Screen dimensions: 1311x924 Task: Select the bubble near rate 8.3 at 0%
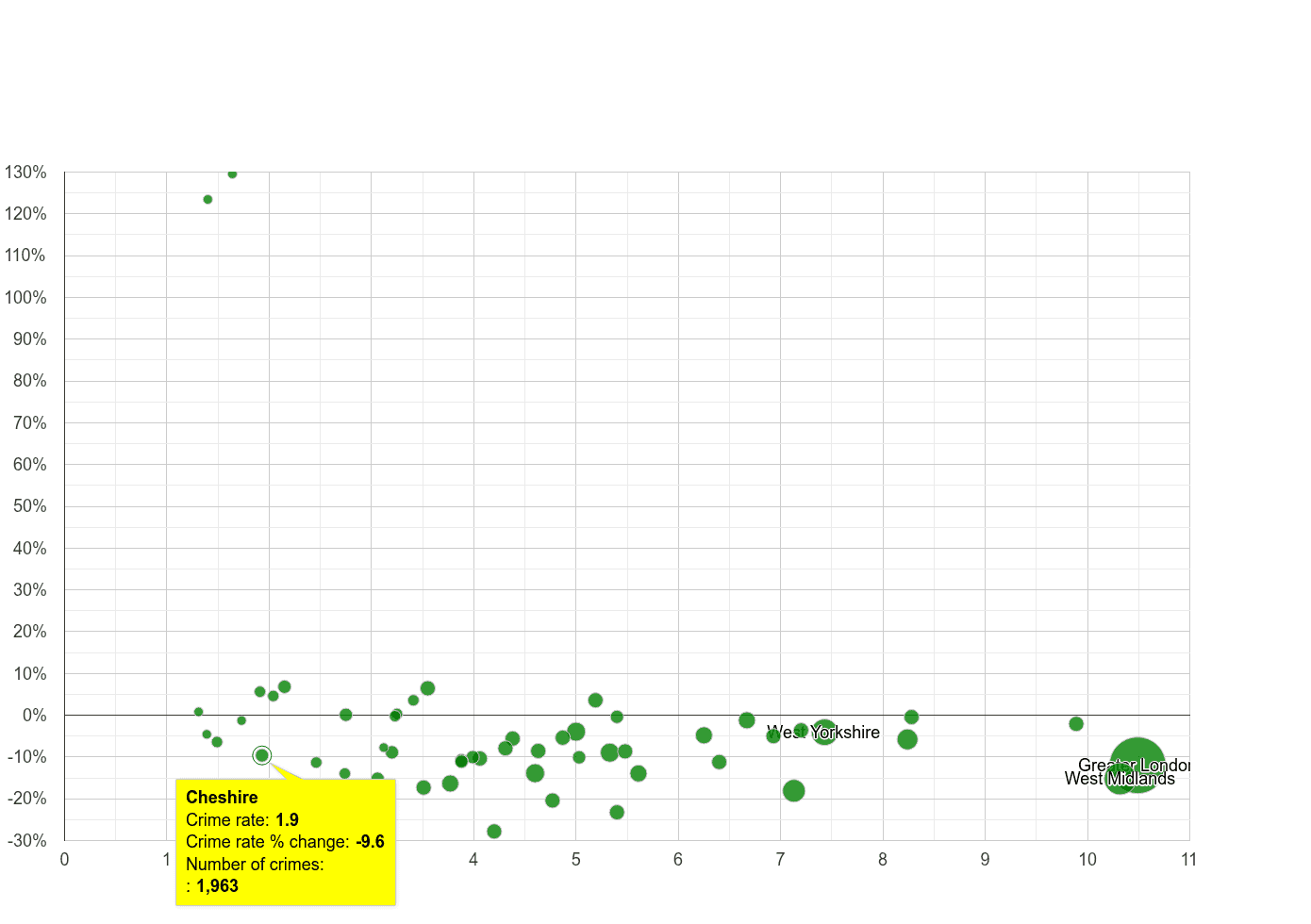point(911,718)
